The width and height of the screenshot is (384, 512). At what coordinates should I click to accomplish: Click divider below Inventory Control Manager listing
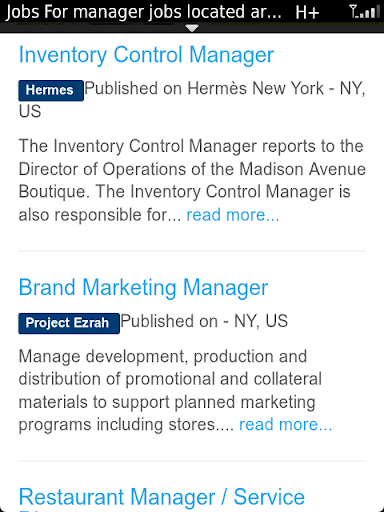pos(192,251)
